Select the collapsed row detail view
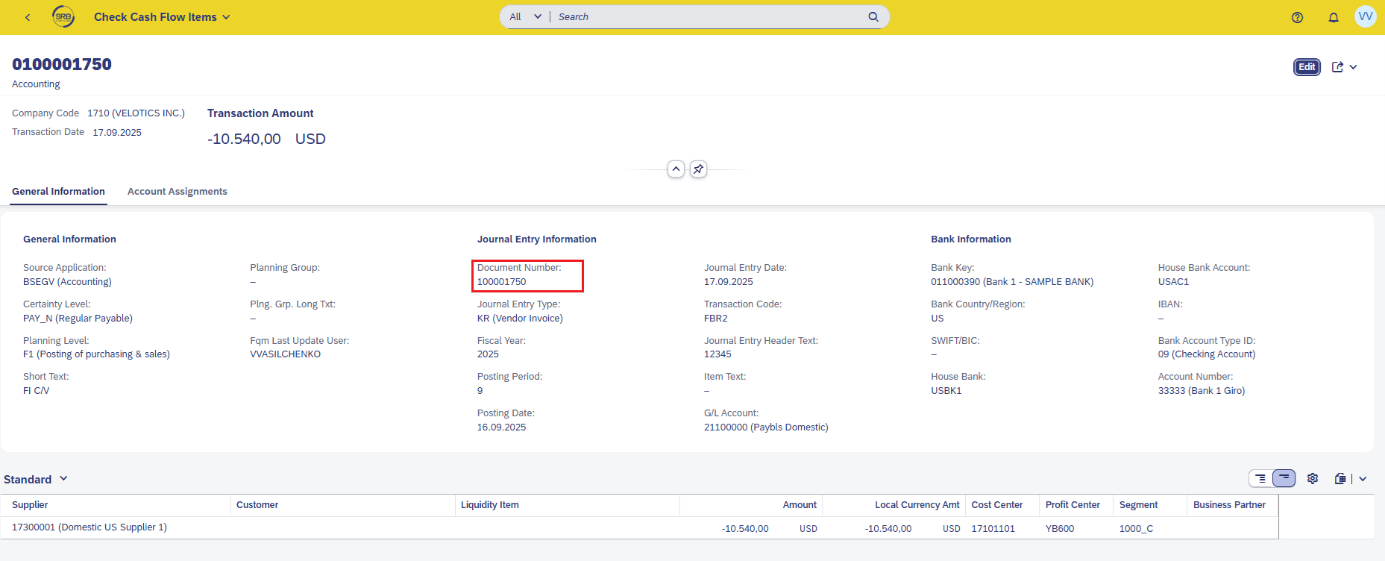This screenshot has width=1385, height=561. coord(1284,479)
